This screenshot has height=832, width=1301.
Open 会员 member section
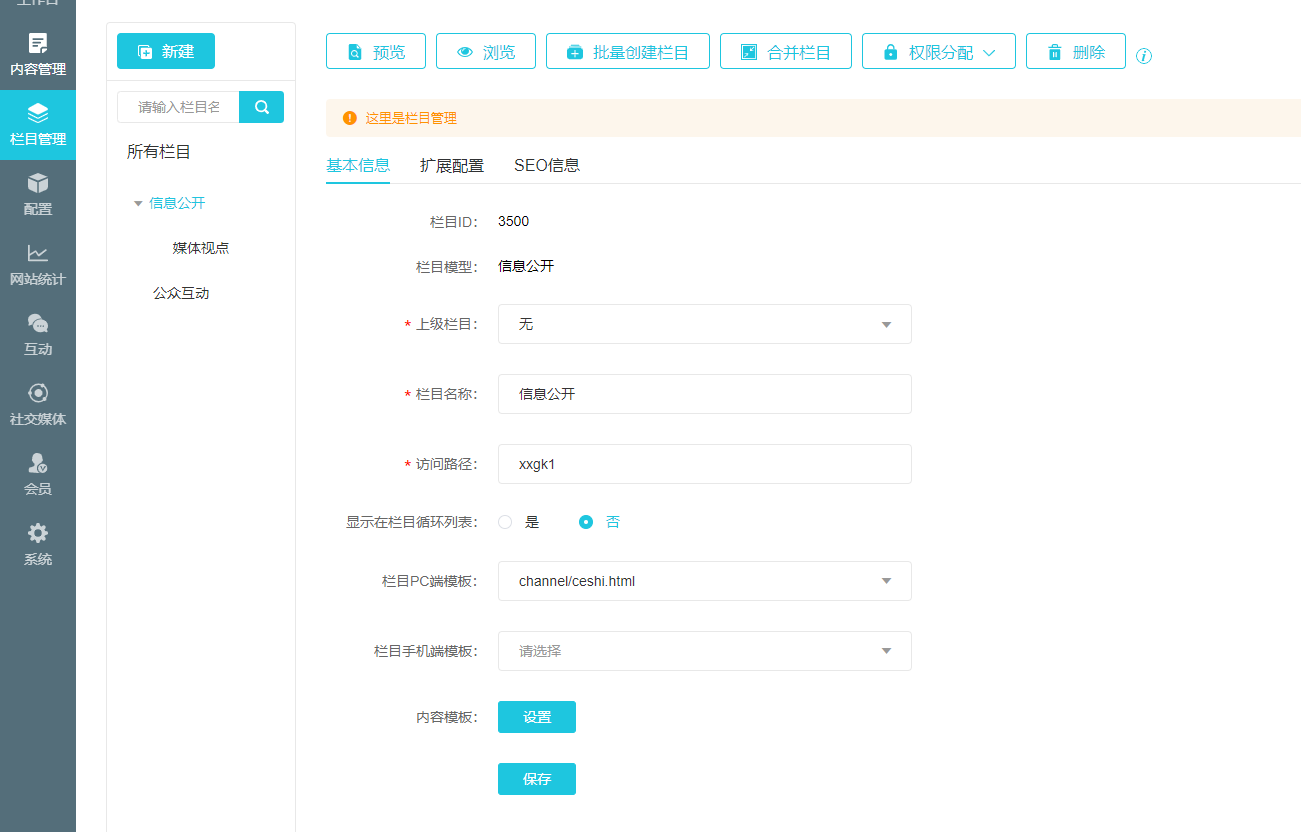pyautogui.click(x=38, y=475)
